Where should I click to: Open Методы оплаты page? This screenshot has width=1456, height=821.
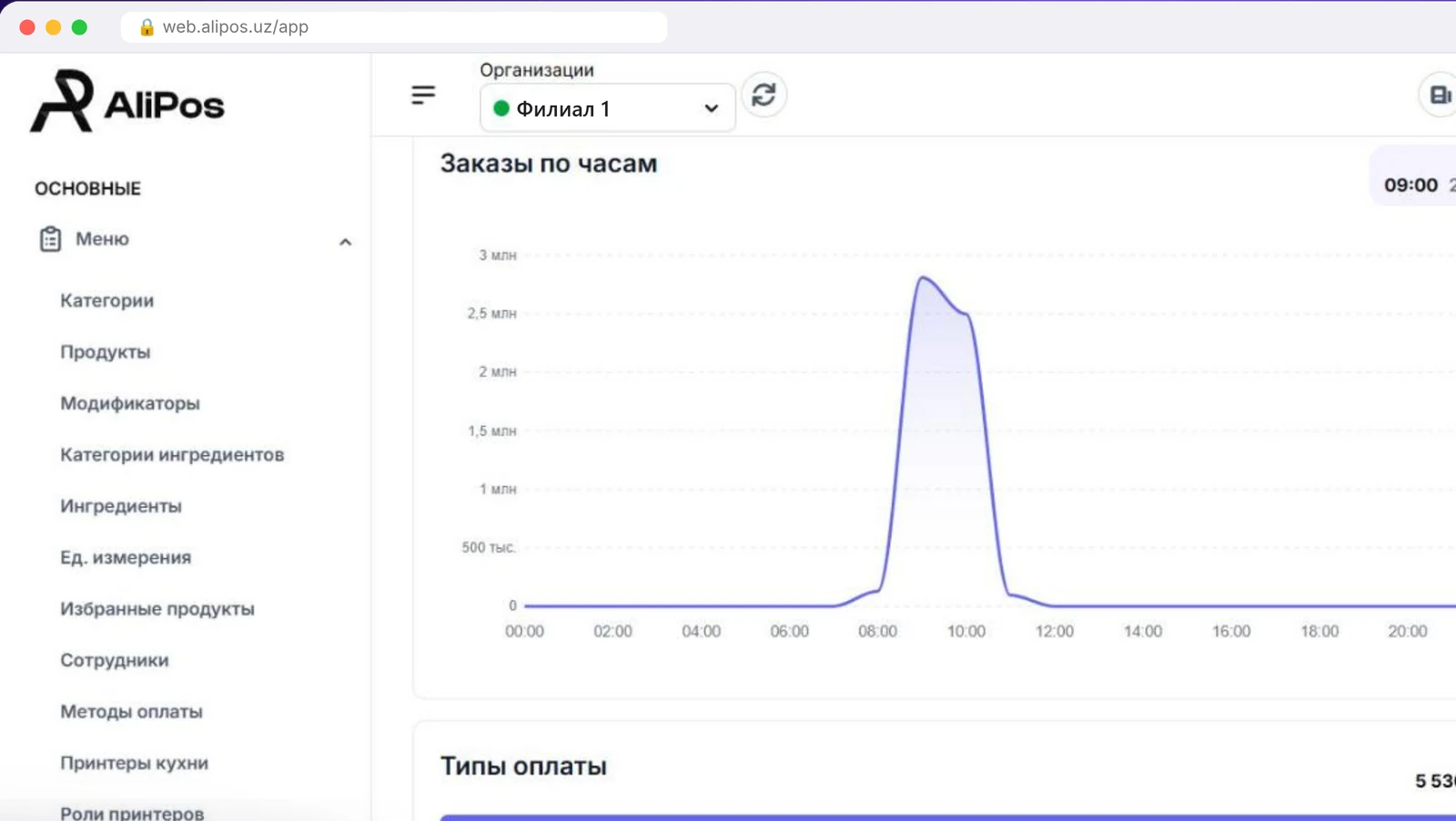tap(131, 712)
